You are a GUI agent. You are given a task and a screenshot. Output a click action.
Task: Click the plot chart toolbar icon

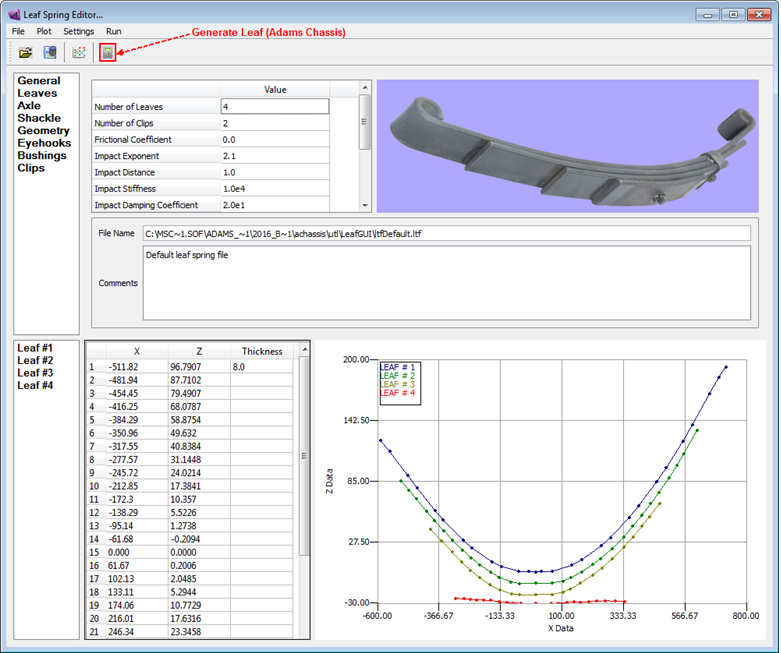coord(79,52)
